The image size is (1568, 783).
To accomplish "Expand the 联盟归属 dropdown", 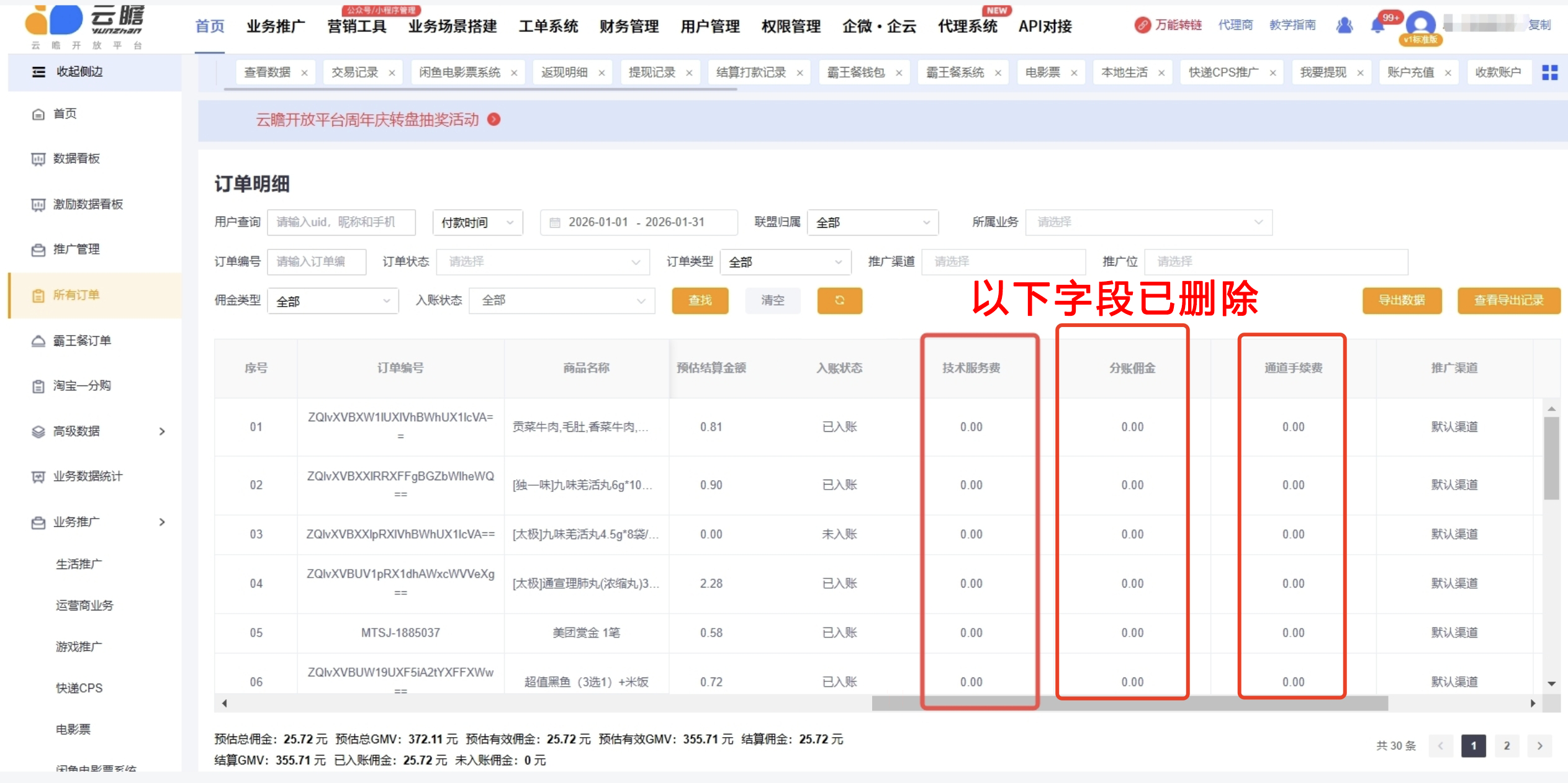I will point(872,223).
